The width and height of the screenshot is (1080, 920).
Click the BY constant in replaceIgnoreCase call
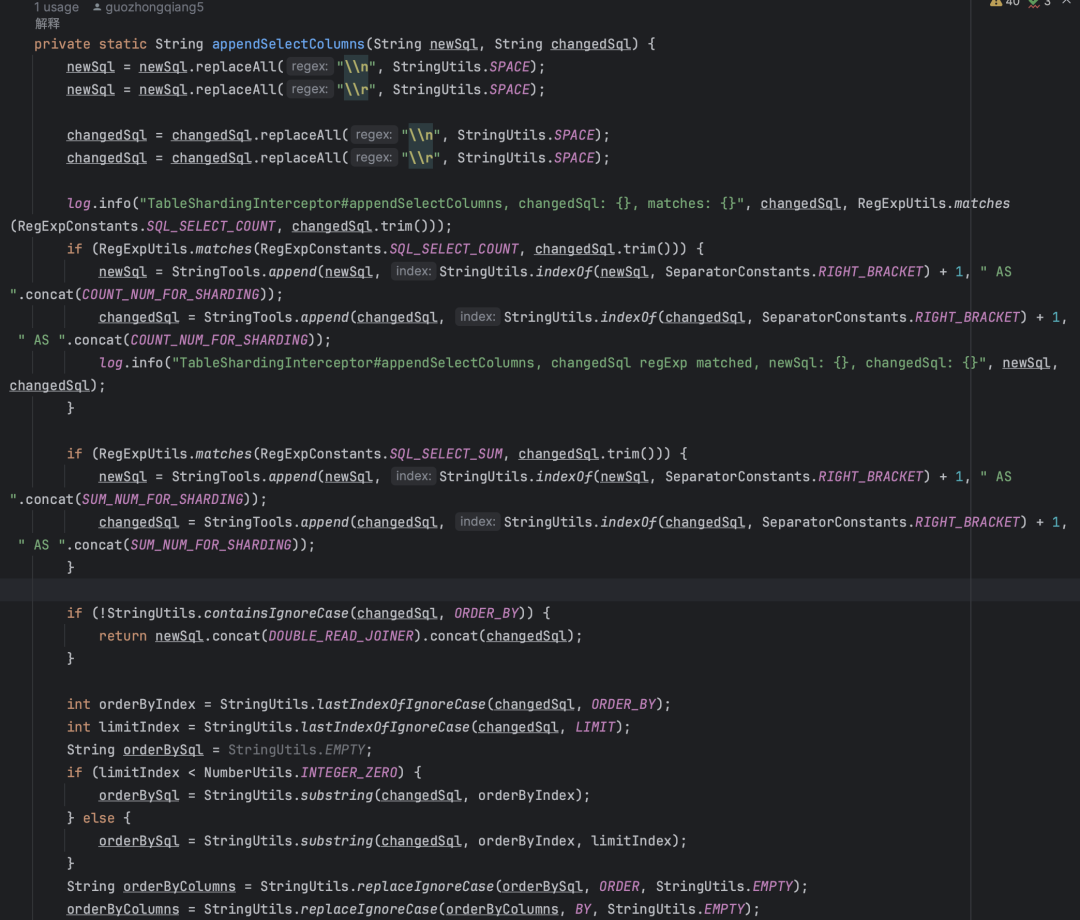[583, 909]
